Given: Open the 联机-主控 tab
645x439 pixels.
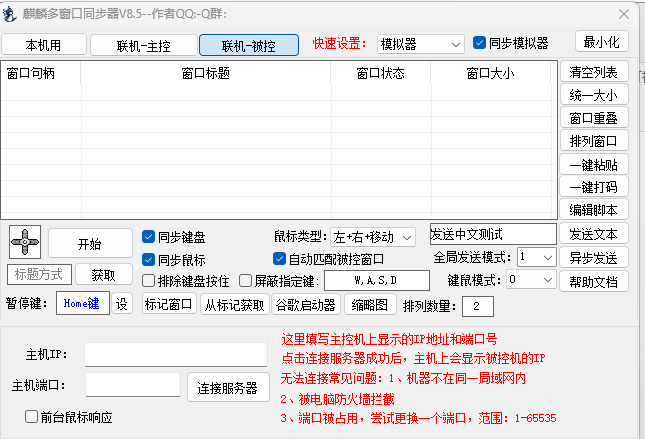Looking at the screenshot, I should pos(143,45).
